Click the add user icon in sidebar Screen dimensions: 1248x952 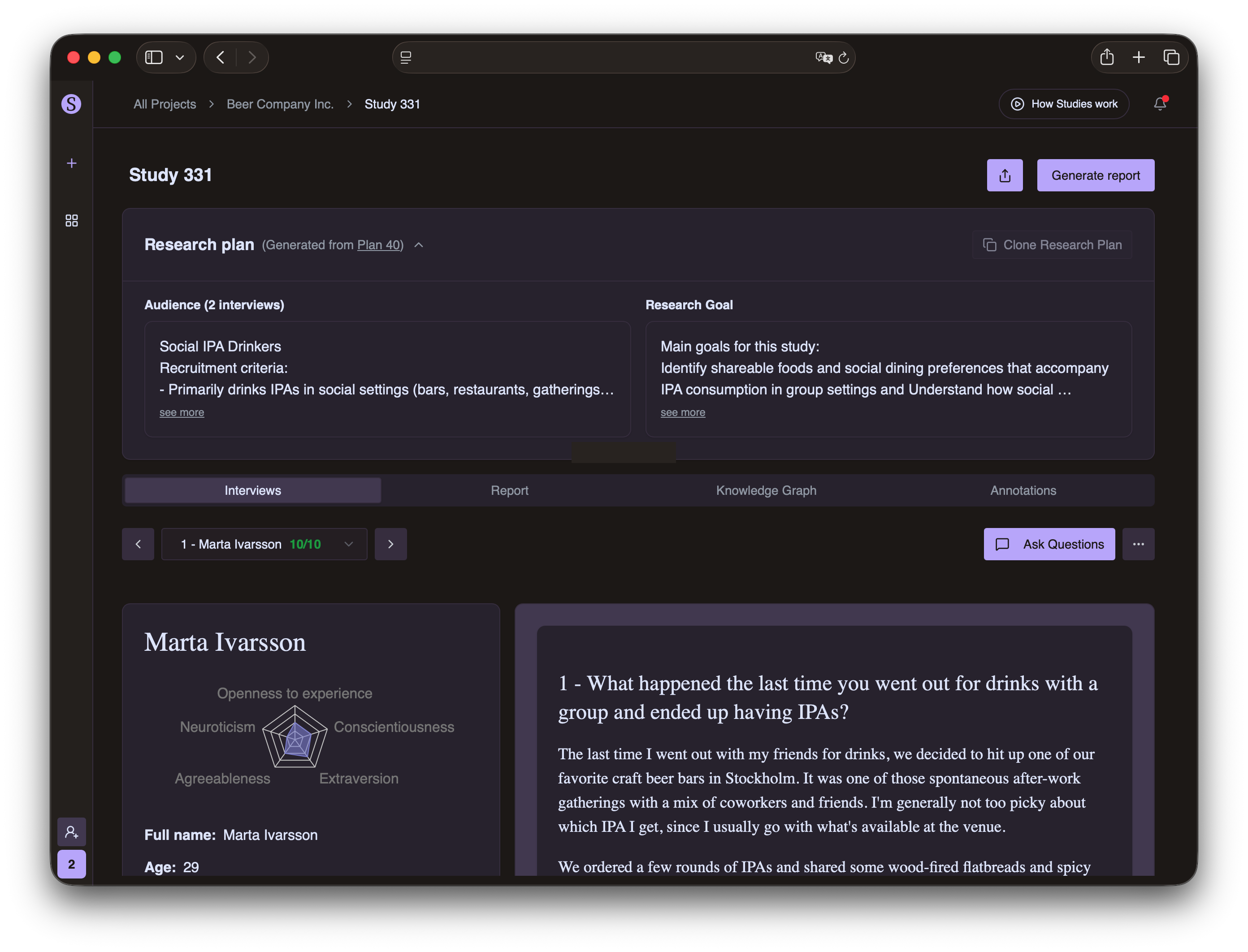click(x=71, y=831)
